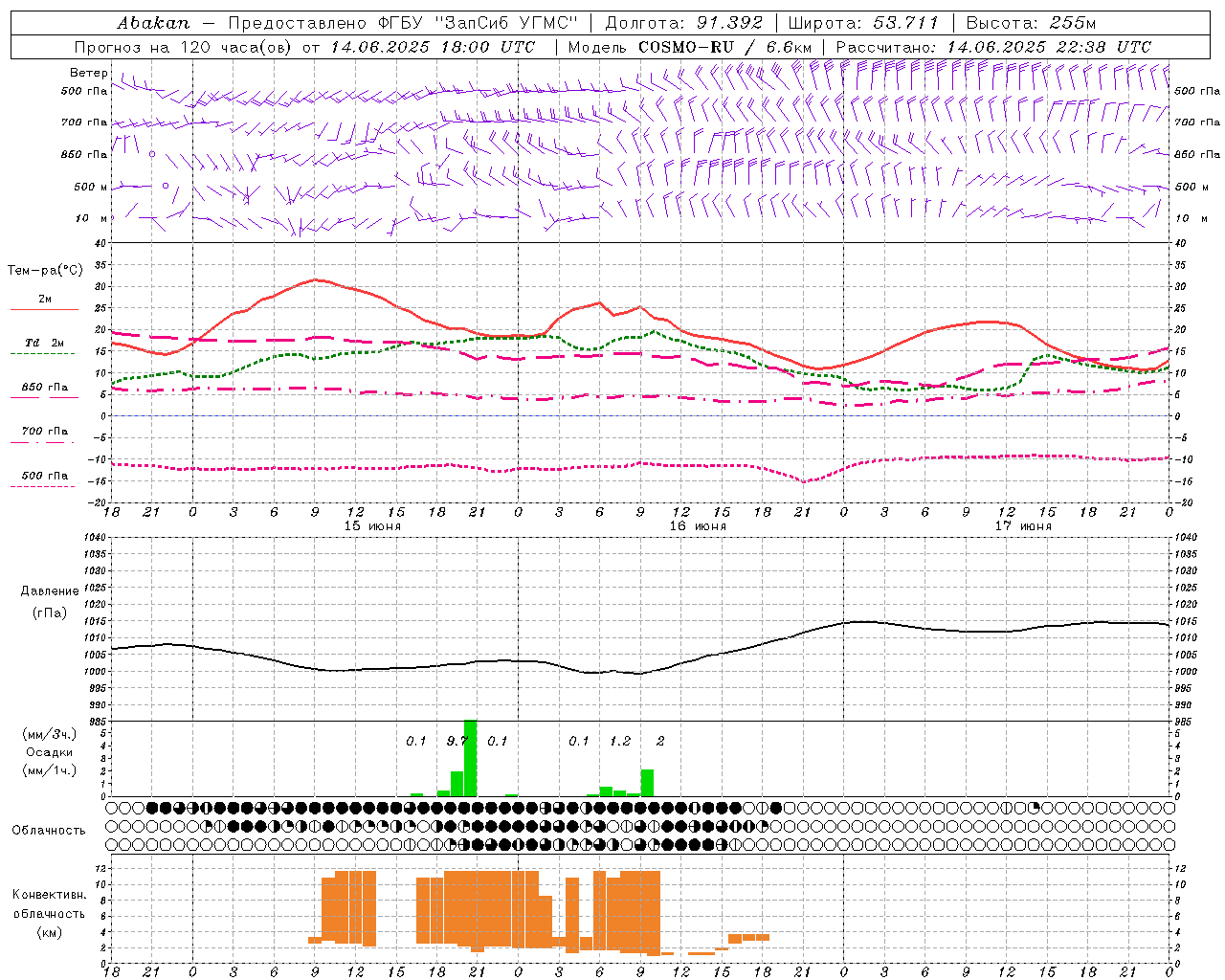Select the elevation text Высота: 255м
The width and height of the screenshot is (1225, 980).
tap(1031, 23)
